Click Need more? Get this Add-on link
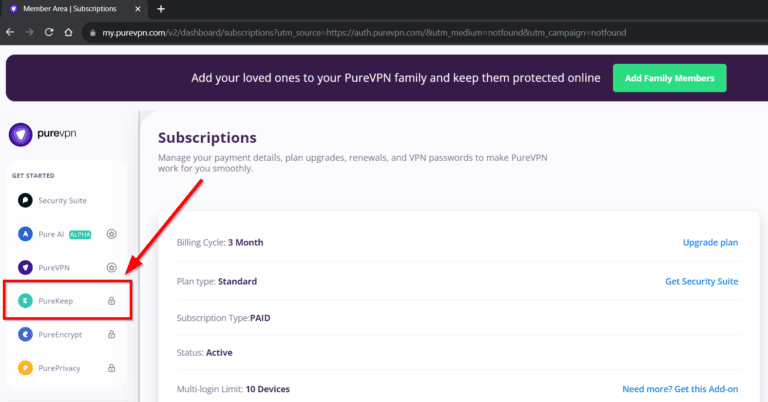The height and width of the screenshot is (402, 768). (680, 388)
